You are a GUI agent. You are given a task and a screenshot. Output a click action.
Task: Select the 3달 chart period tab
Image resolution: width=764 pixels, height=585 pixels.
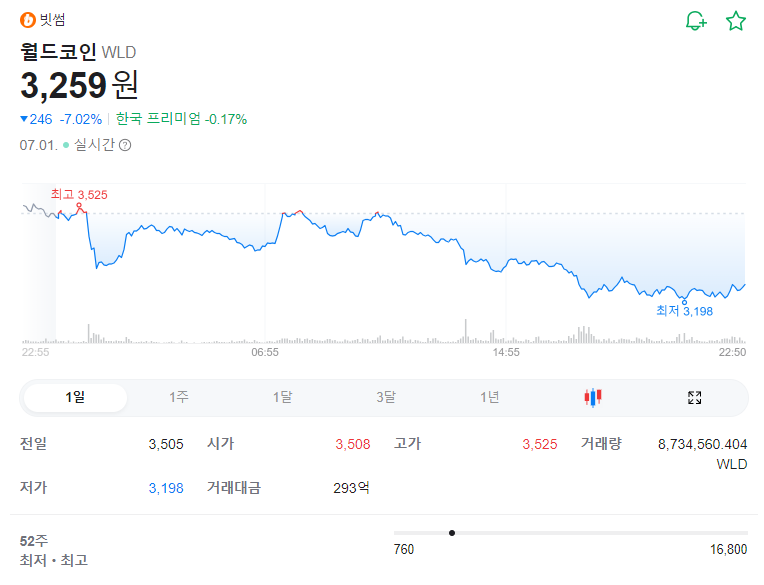pyautogui.click(x=386, y=397)
